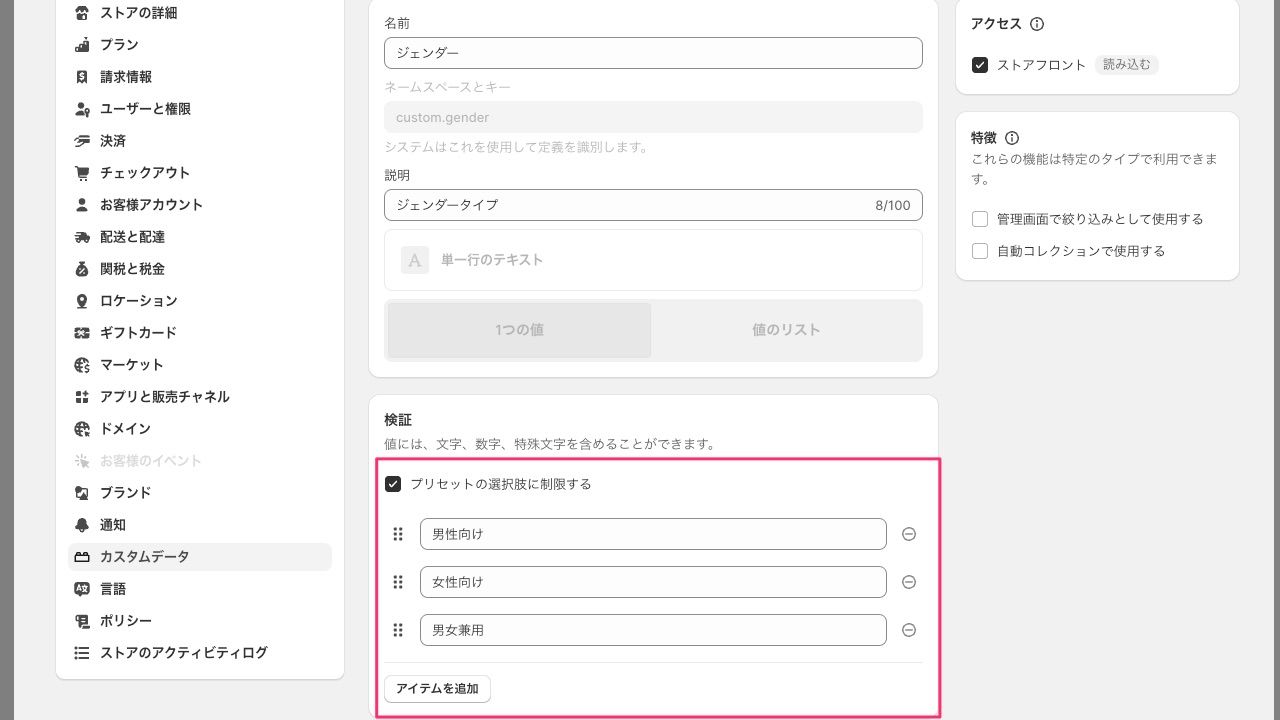The image size is (1280, 720).
Task: Edit the 男性向け option field
Action: (653, 534)
